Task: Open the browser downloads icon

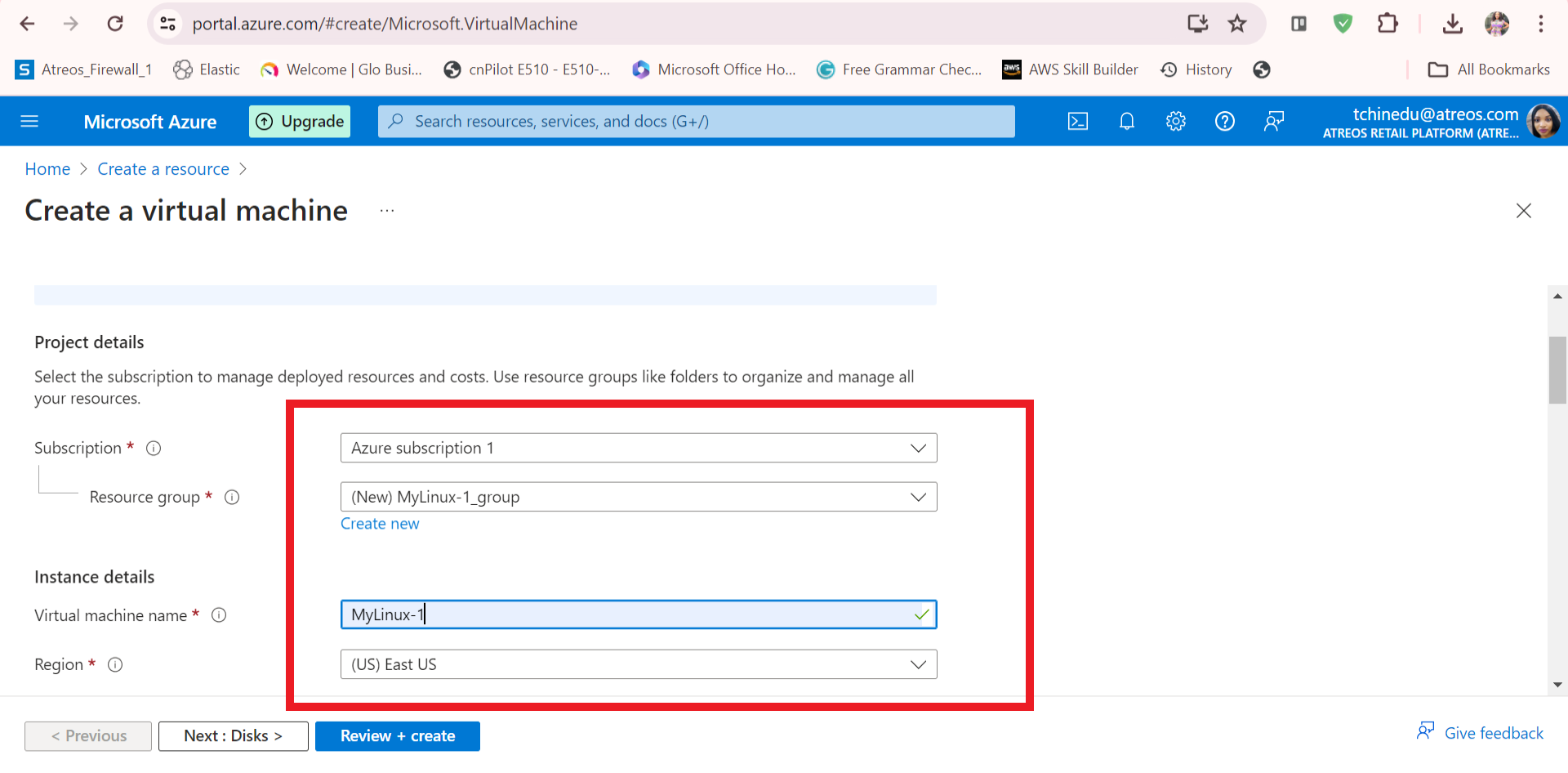Action: tap(1452, 24)
